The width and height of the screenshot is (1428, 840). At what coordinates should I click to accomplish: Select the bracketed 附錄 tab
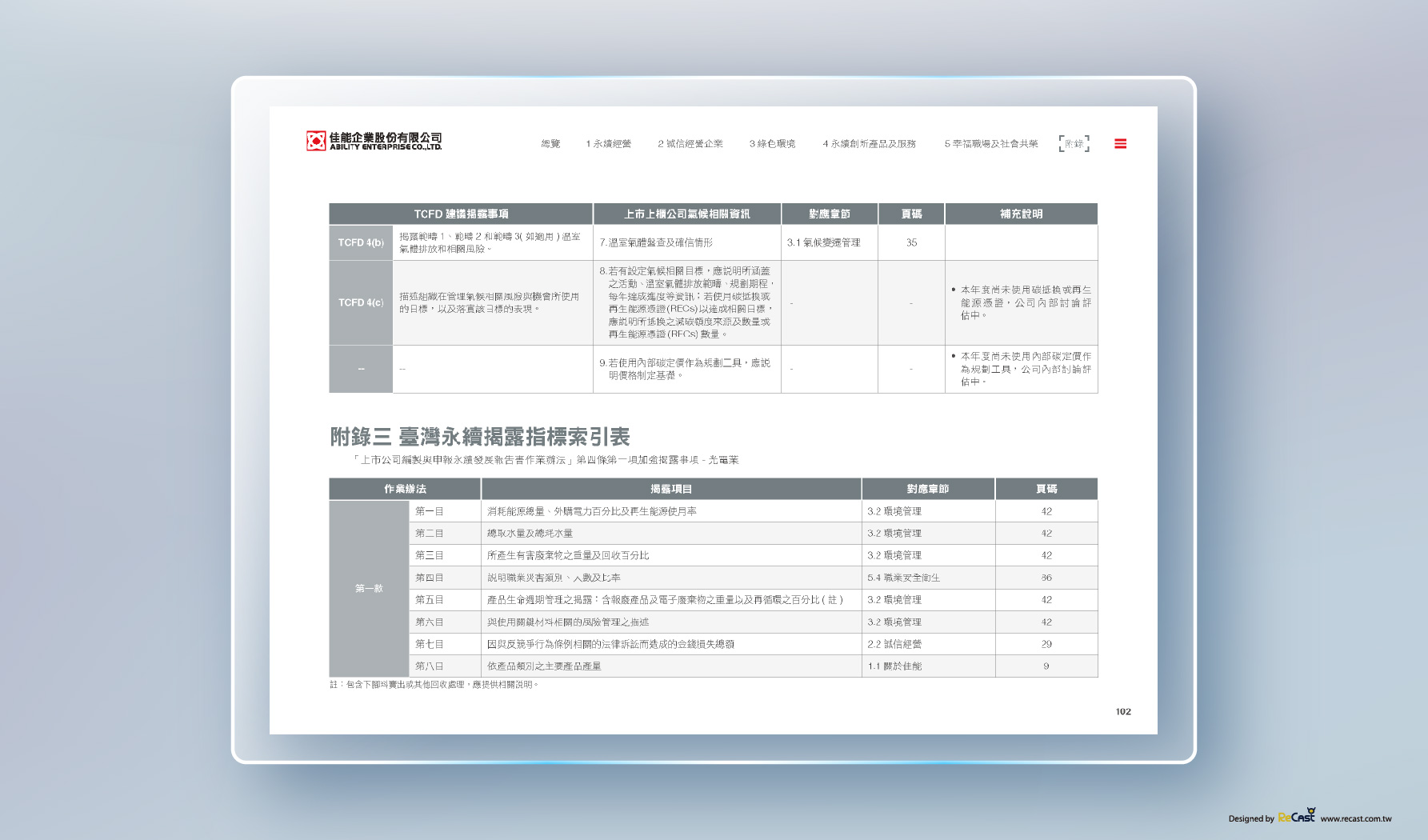[x=1074, y=144]
